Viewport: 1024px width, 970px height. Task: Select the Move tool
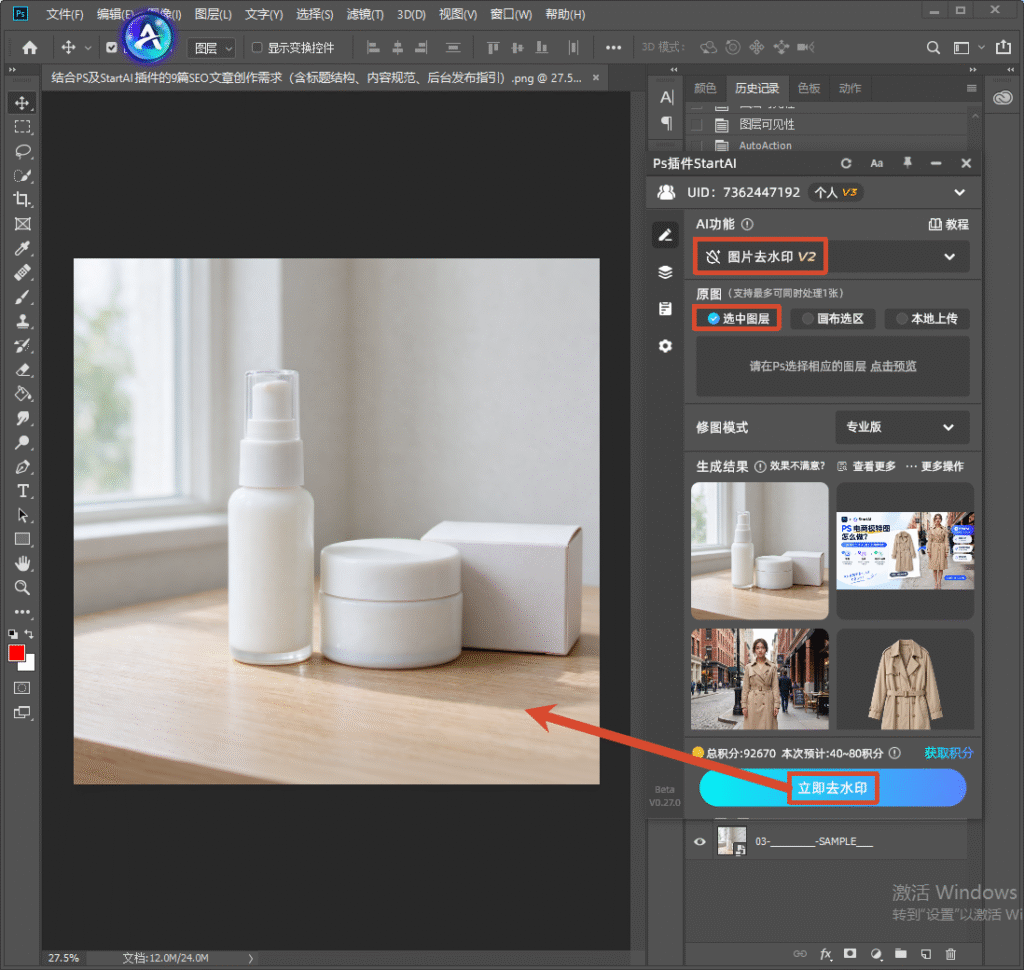click(22, 103)
